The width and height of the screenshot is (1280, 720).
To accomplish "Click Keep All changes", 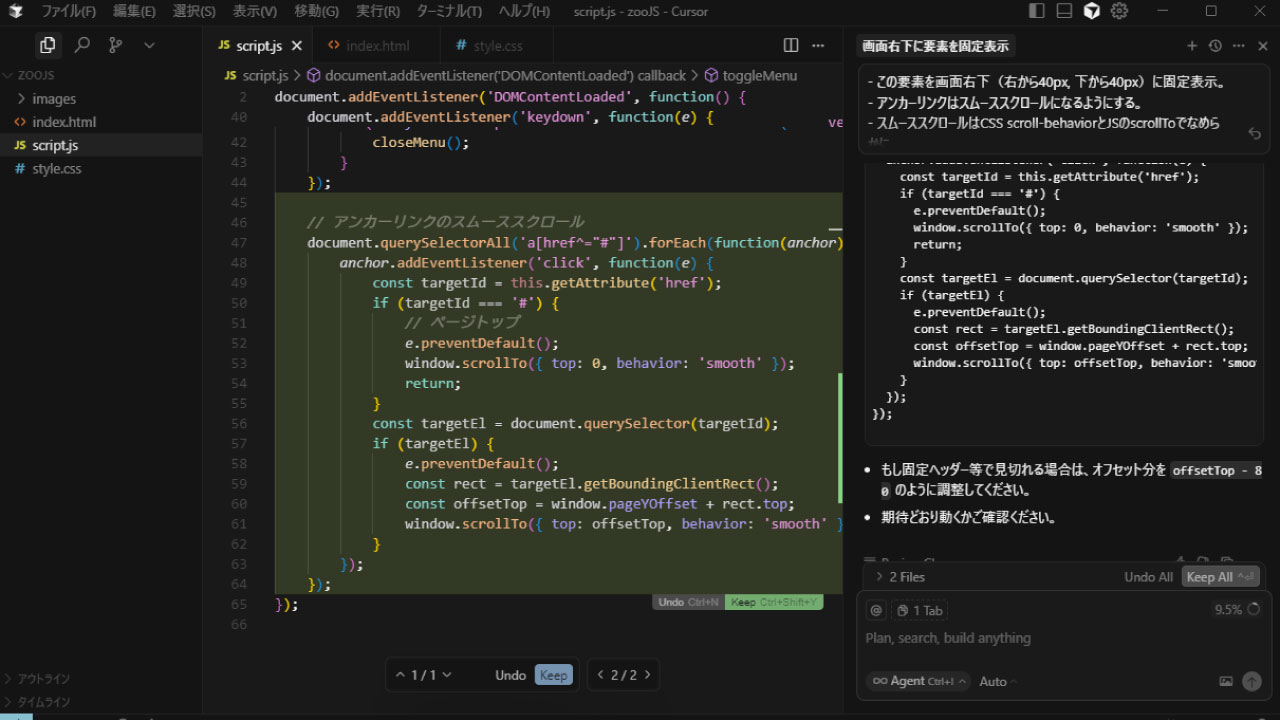I will pyautogui.click(x=1219, y=577).
